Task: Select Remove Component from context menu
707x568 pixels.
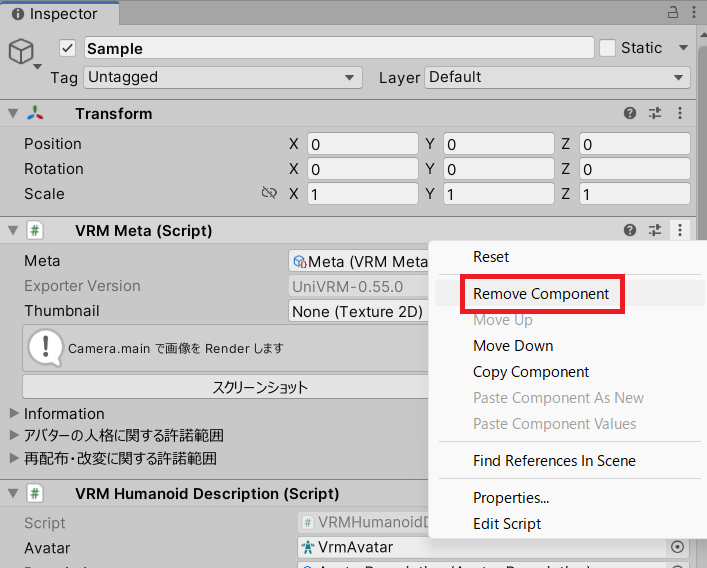Action: [x=540, y=294]
